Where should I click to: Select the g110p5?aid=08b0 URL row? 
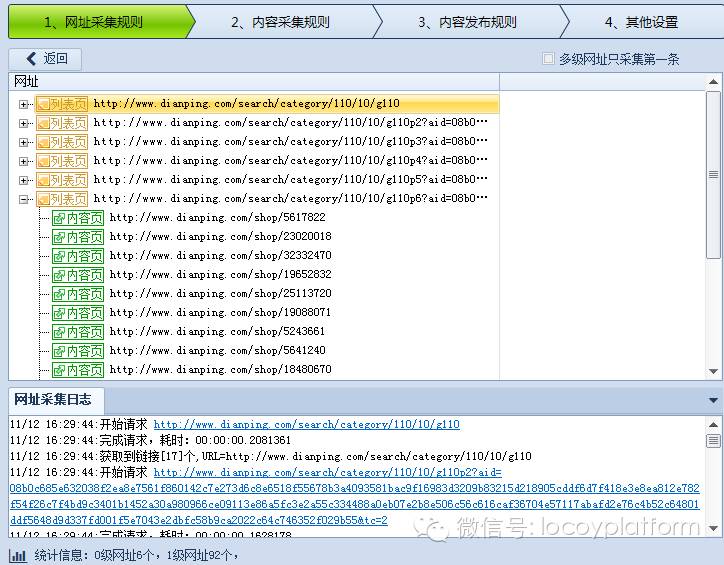[290, 179]
